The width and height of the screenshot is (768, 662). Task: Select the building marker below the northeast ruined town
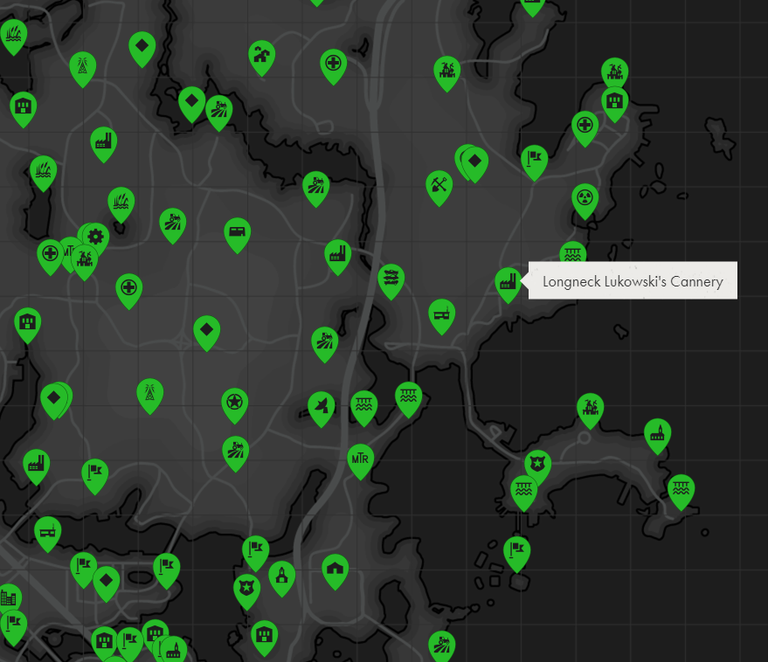(615, 103)
